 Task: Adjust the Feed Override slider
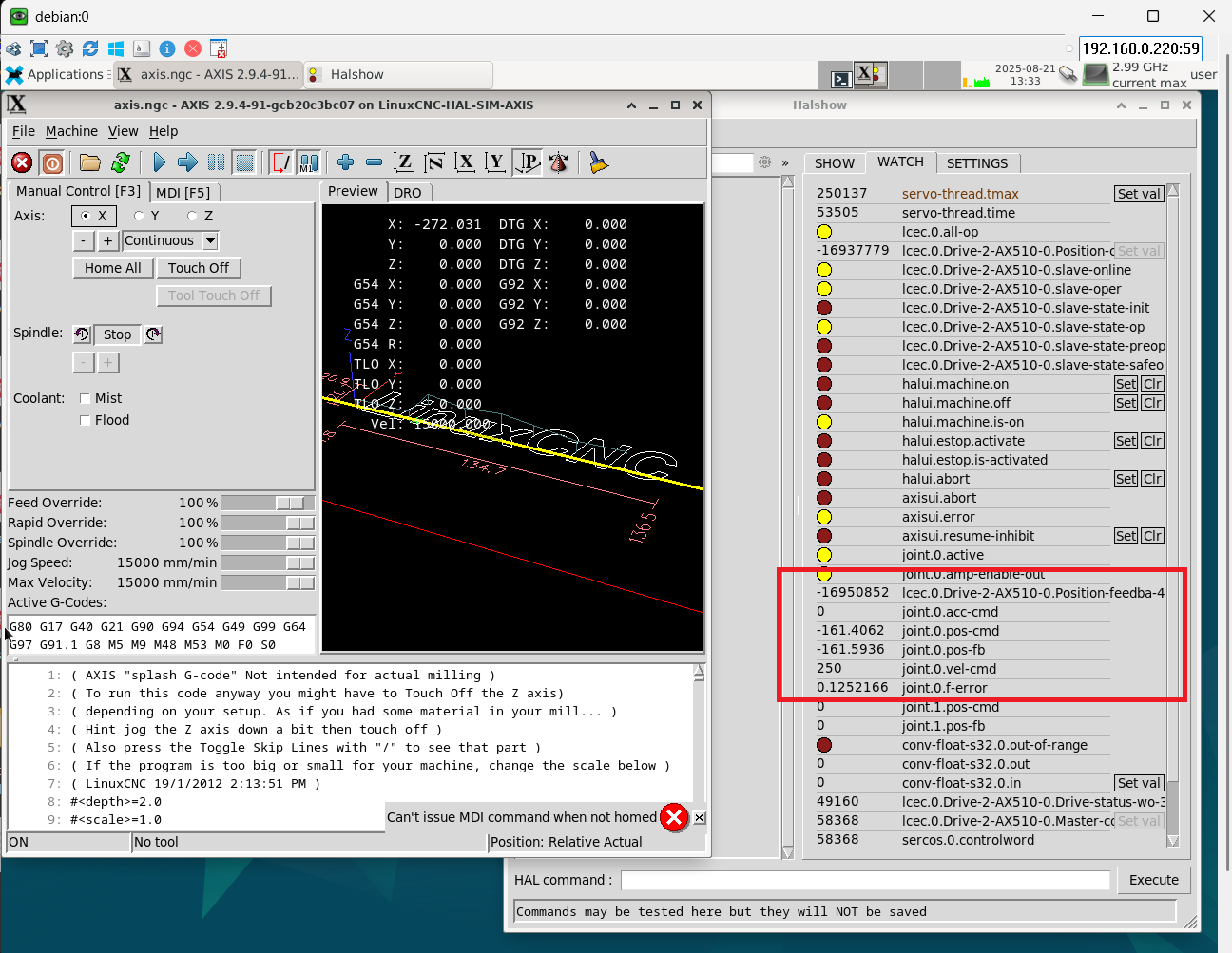pyautogui.click(x=290, y=503)
